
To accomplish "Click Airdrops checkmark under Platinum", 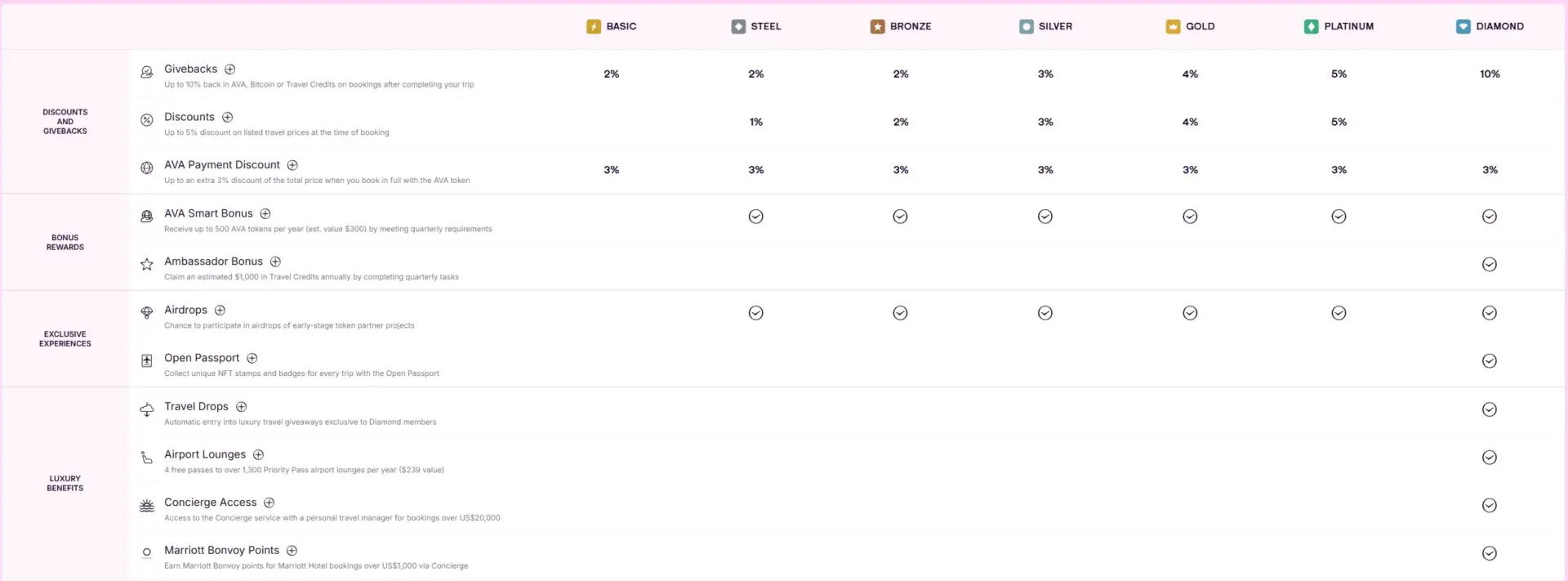I will 1339,313.
